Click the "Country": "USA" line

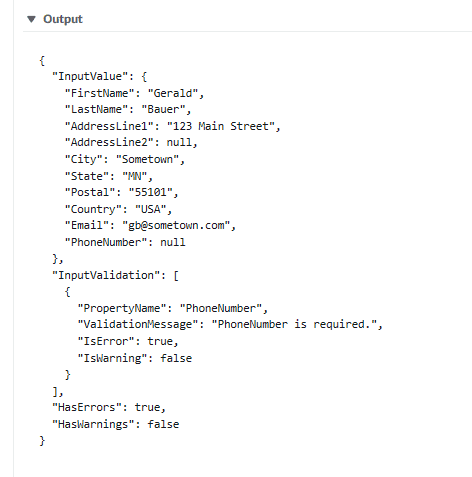[118, 209]
